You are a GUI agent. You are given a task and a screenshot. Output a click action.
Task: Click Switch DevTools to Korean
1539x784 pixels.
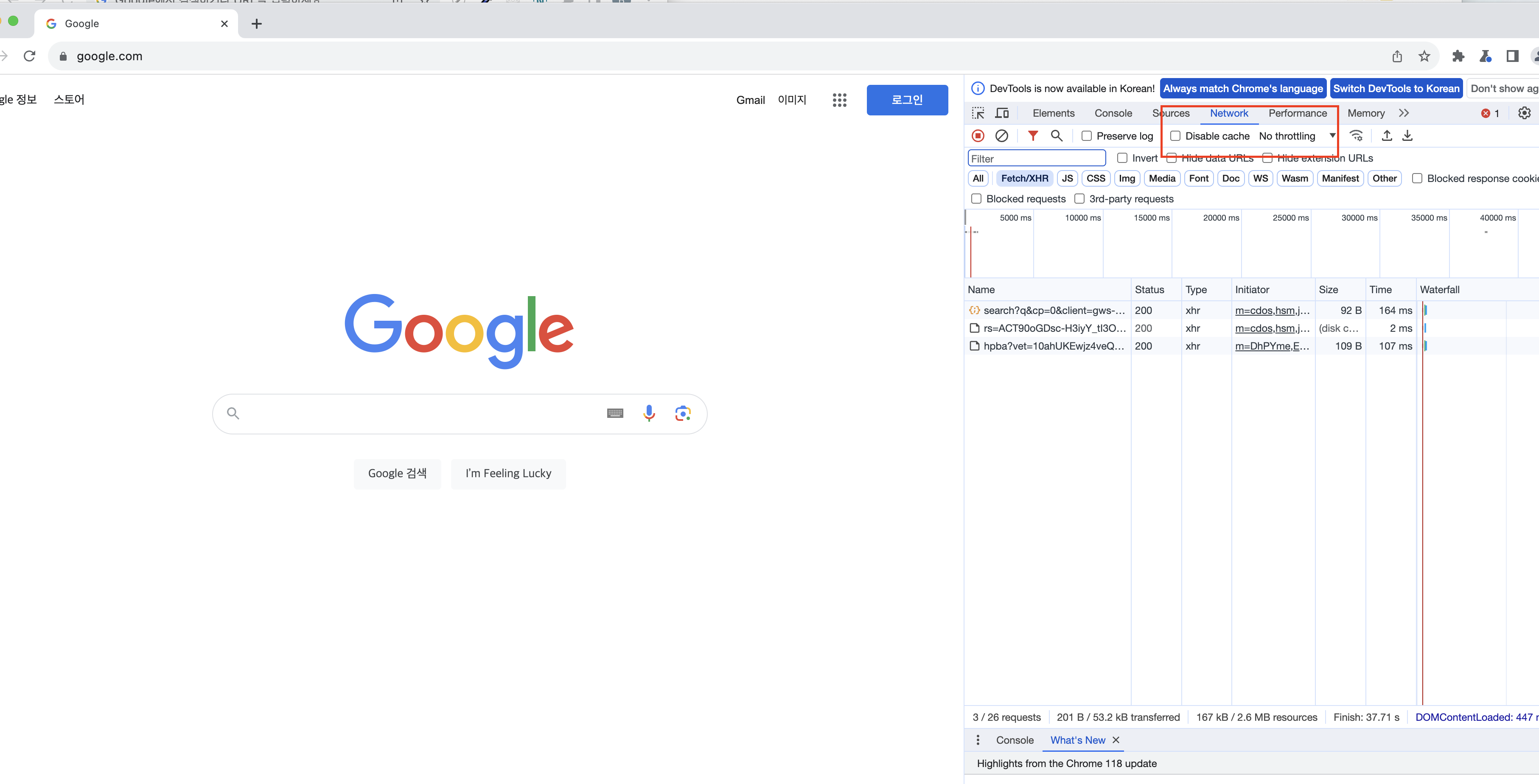pos(1396,89)
